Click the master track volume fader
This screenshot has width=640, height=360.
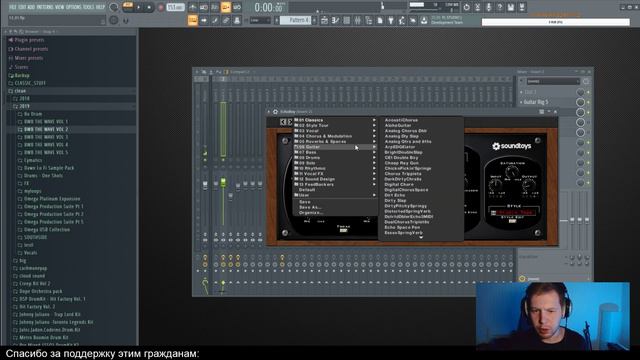[205, 185]
